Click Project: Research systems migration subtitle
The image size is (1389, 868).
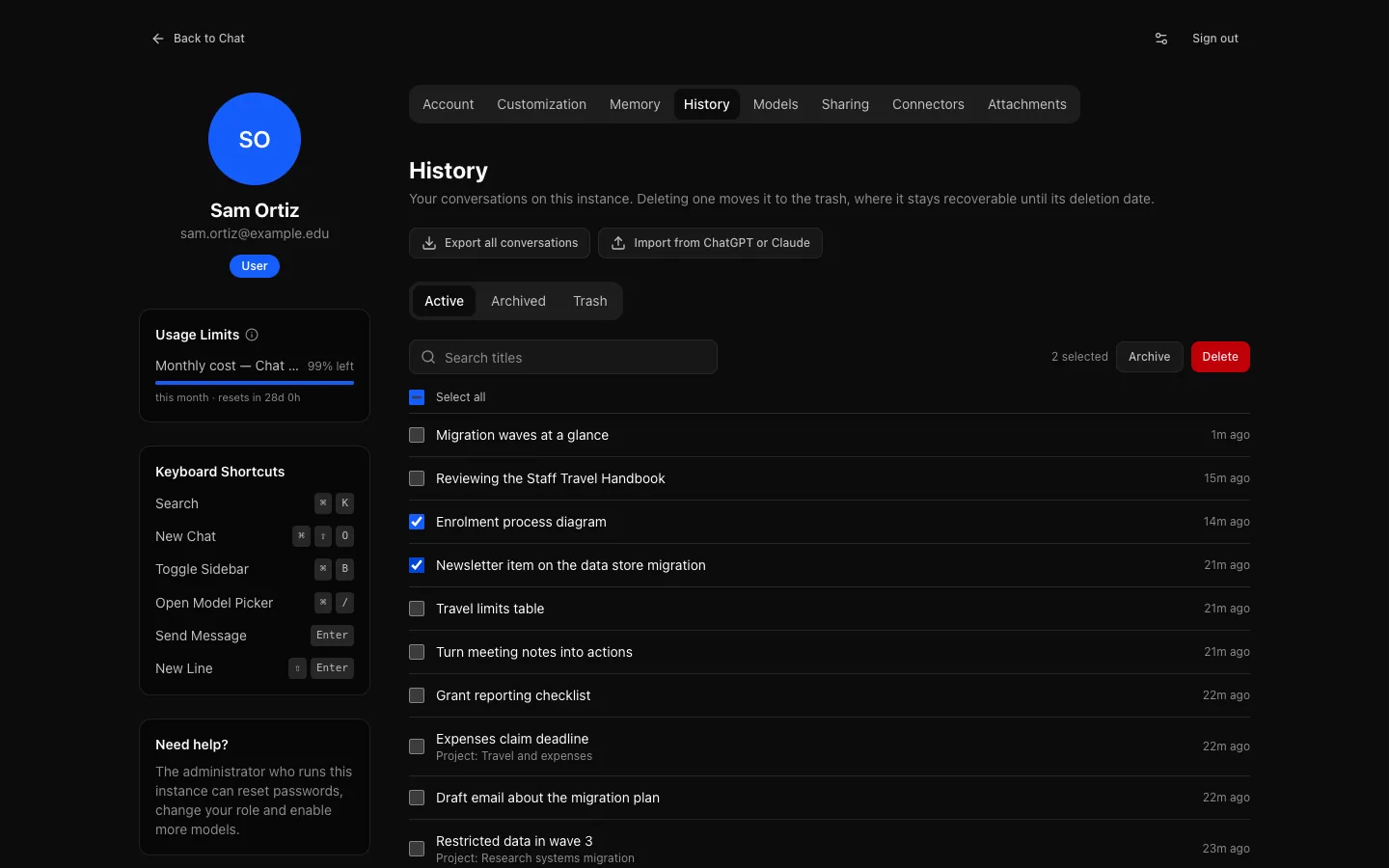(x=535, y=858)
